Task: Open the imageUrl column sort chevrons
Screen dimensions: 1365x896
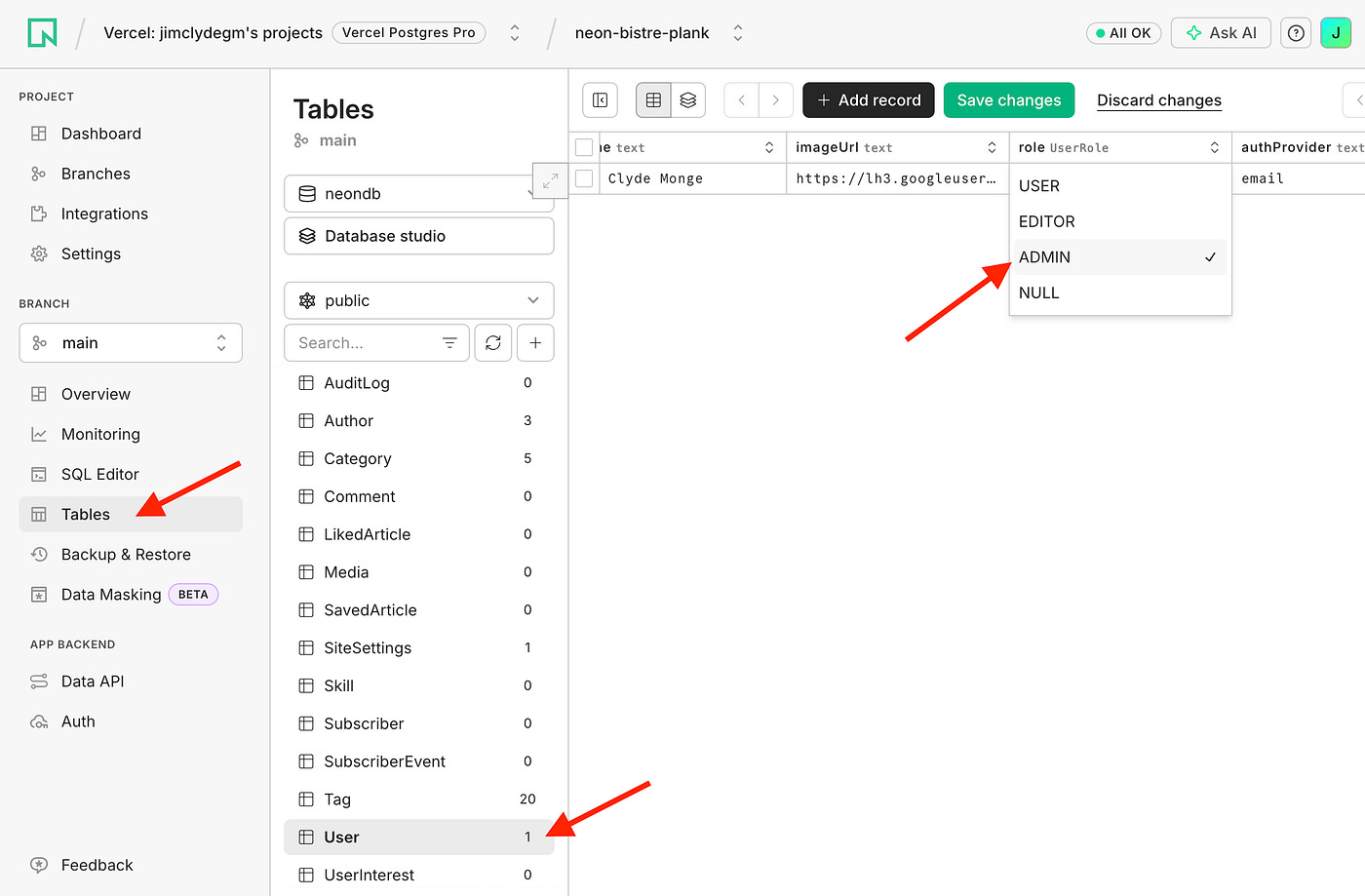Action: click(992, 147)
